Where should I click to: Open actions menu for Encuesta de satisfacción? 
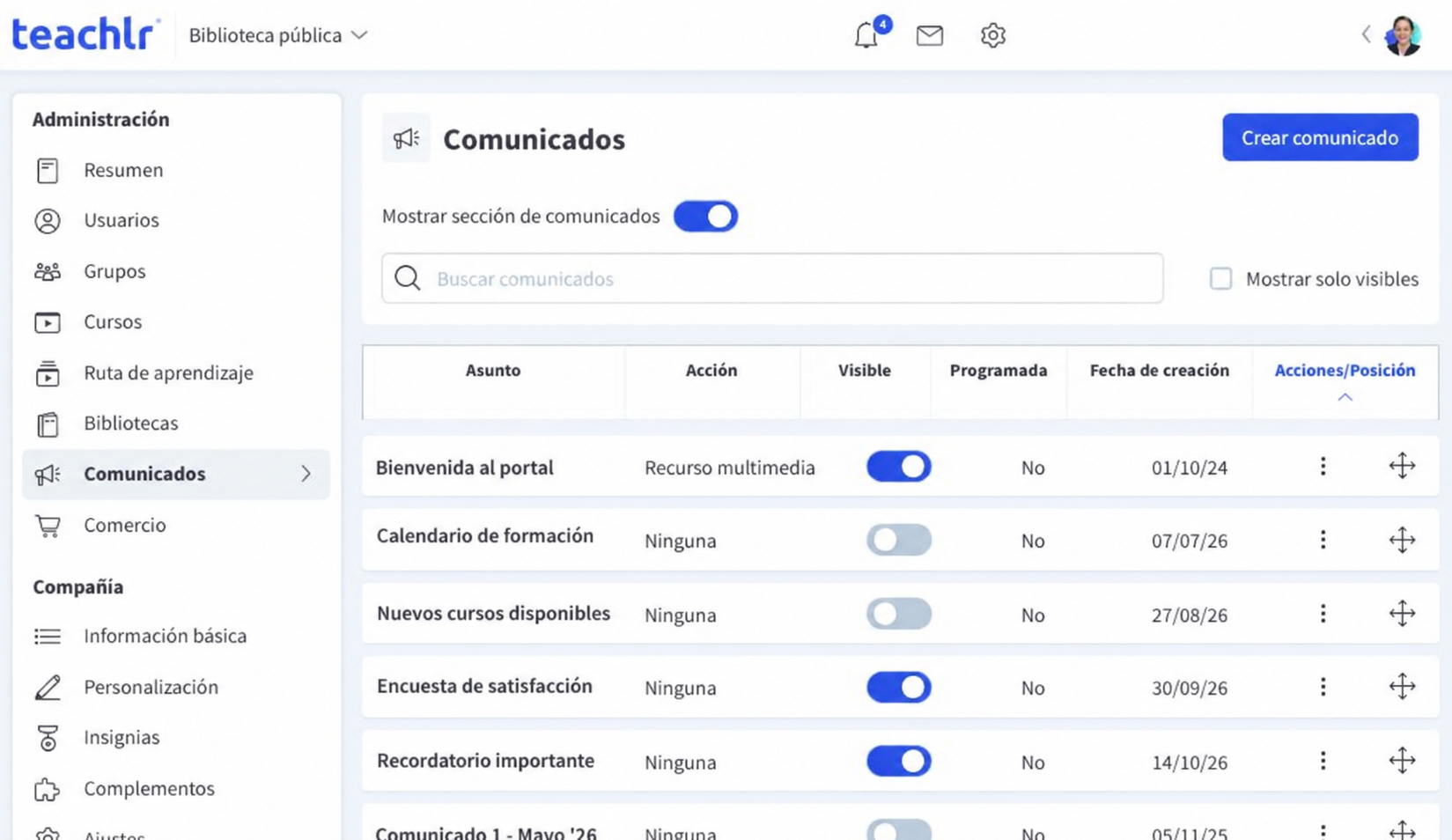1323,687
